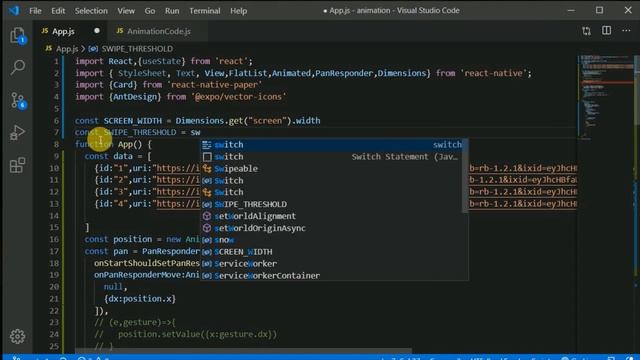
Task: Select the ServiceWorker suggestion
Action: pos(334,264)
